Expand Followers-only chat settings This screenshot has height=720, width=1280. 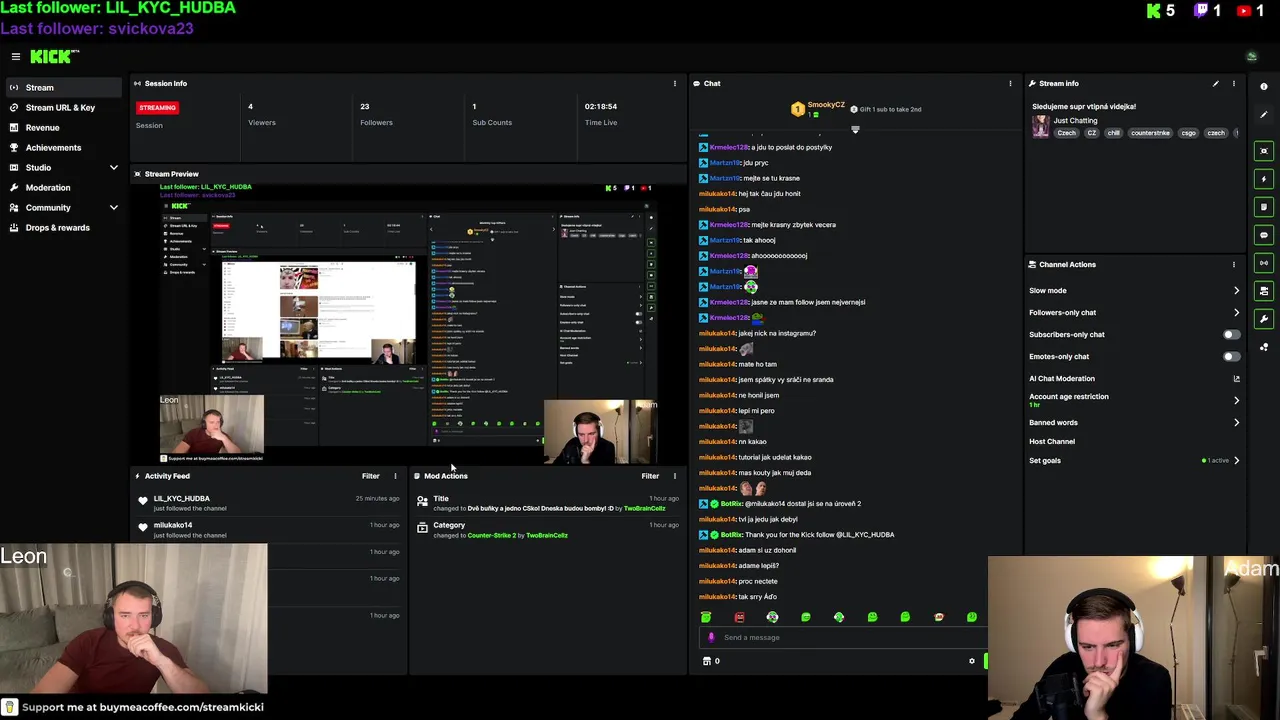[x=1236, y=313]
